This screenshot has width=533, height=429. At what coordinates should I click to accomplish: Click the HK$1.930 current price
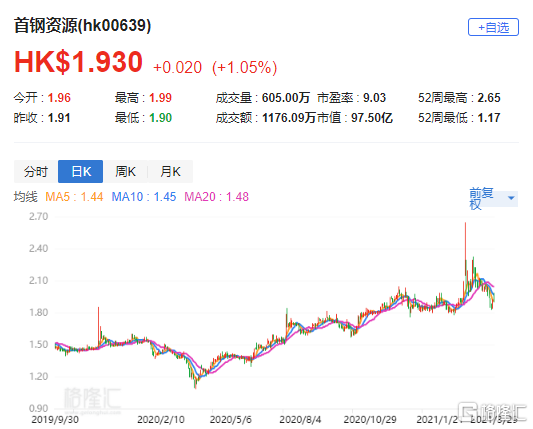pos(78,62)
